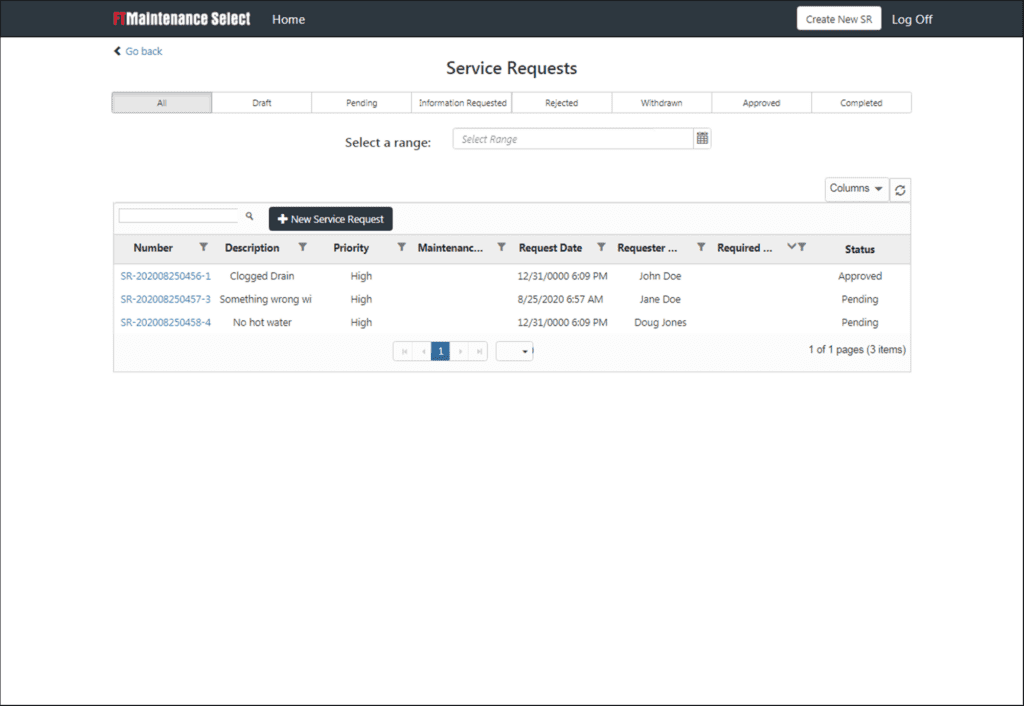Show the Withdrawn requests tab

click(x=662, y=103)
